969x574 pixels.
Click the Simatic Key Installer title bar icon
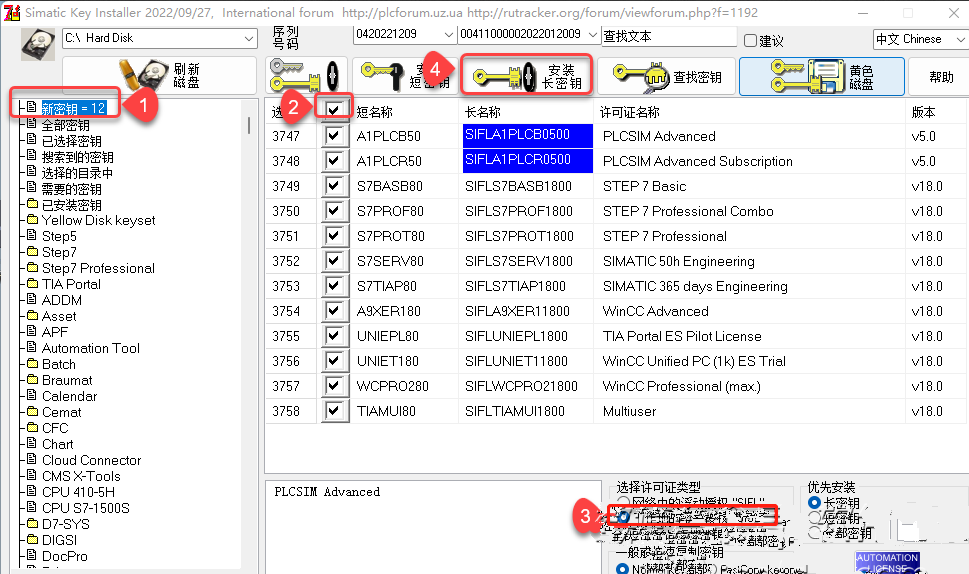(x=11, y=12)
